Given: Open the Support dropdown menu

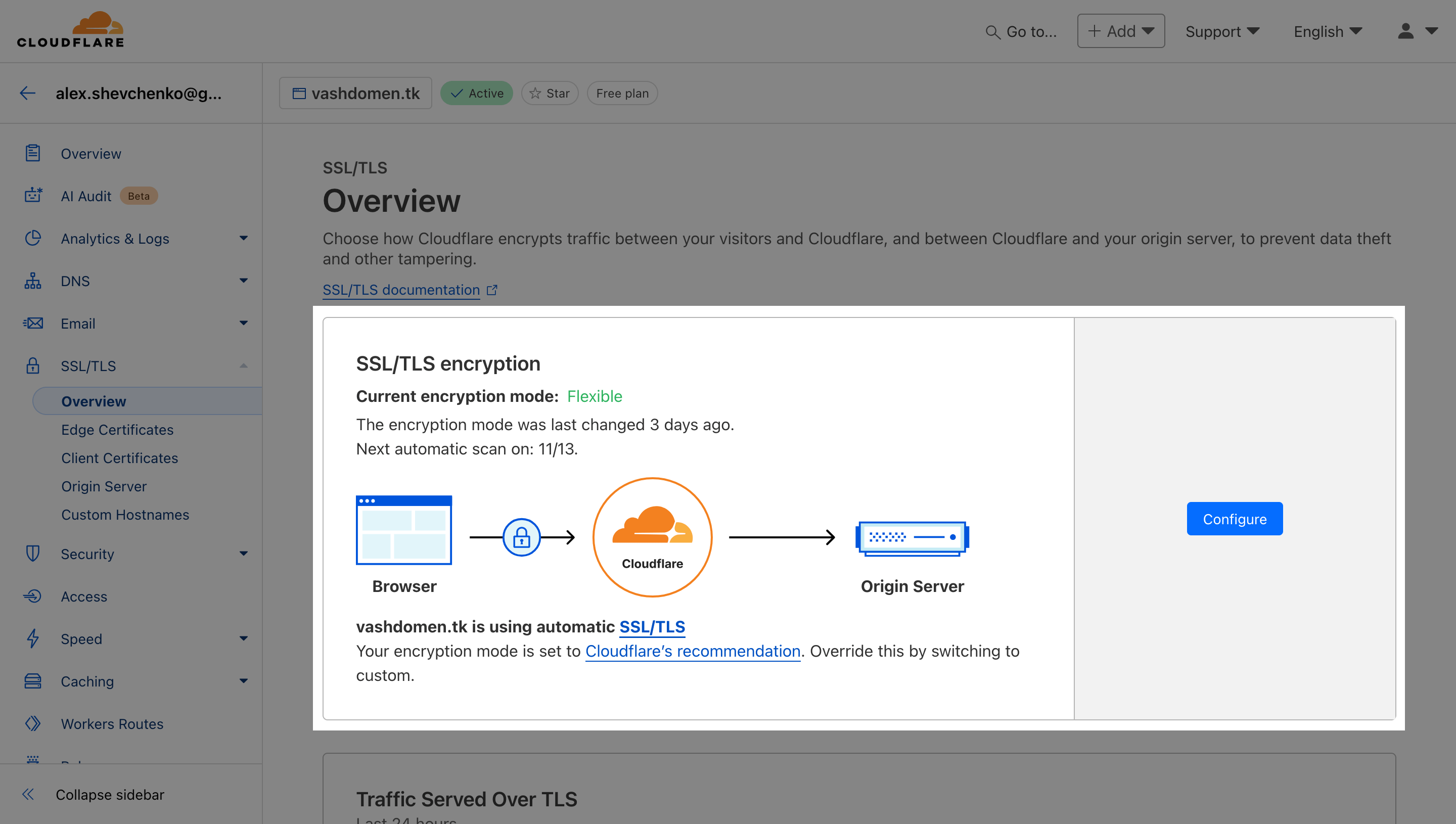Looking at the screenshot, I should coord(1222,31).
